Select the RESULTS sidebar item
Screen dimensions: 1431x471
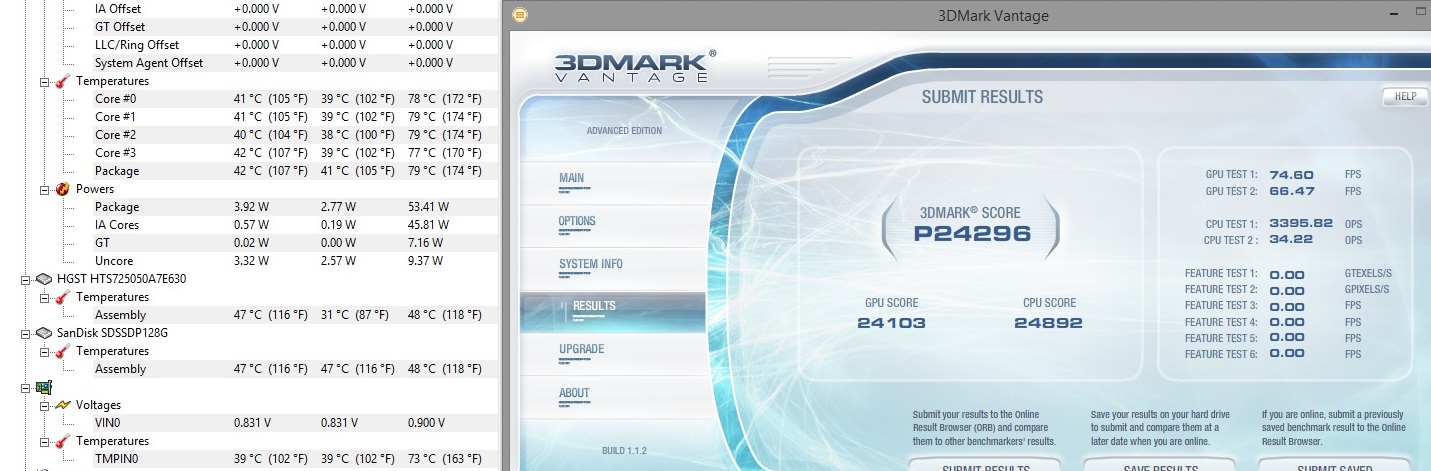coord(612,311)
